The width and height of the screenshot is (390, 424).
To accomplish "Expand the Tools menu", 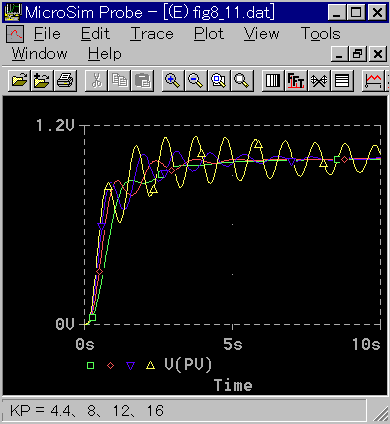I will coord(321,34).
